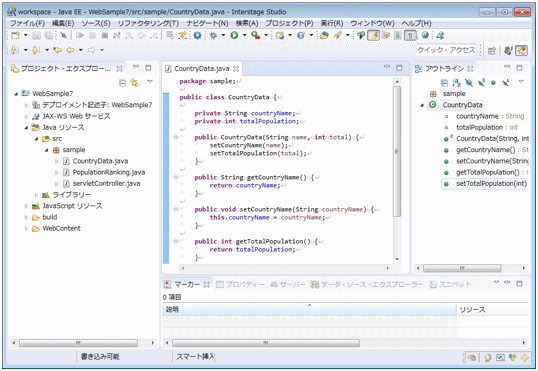Switch to the スニペット tab

[x=451, y=285]
